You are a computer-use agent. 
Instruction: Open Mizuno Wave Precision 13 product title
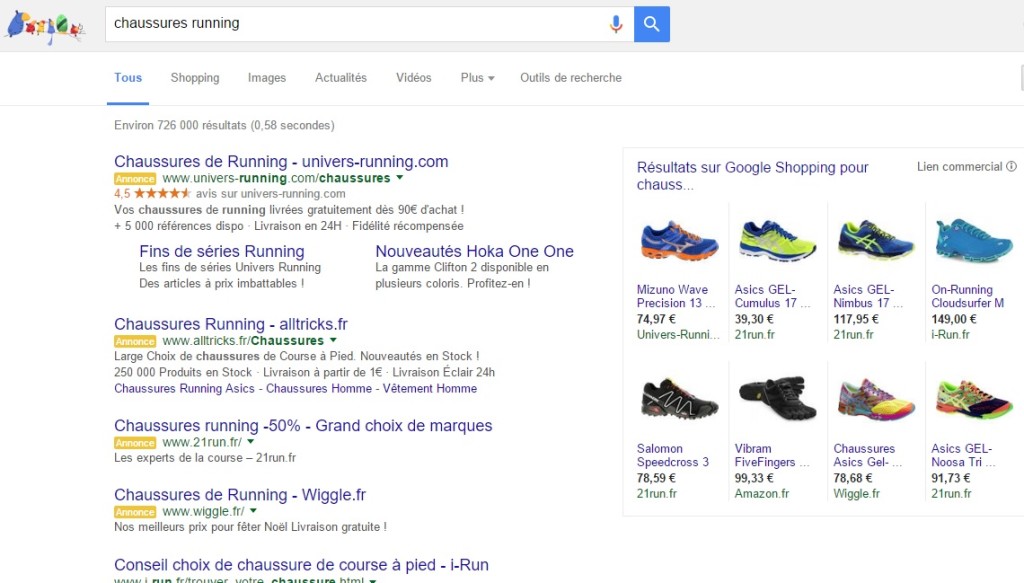[x=676, y=296]
